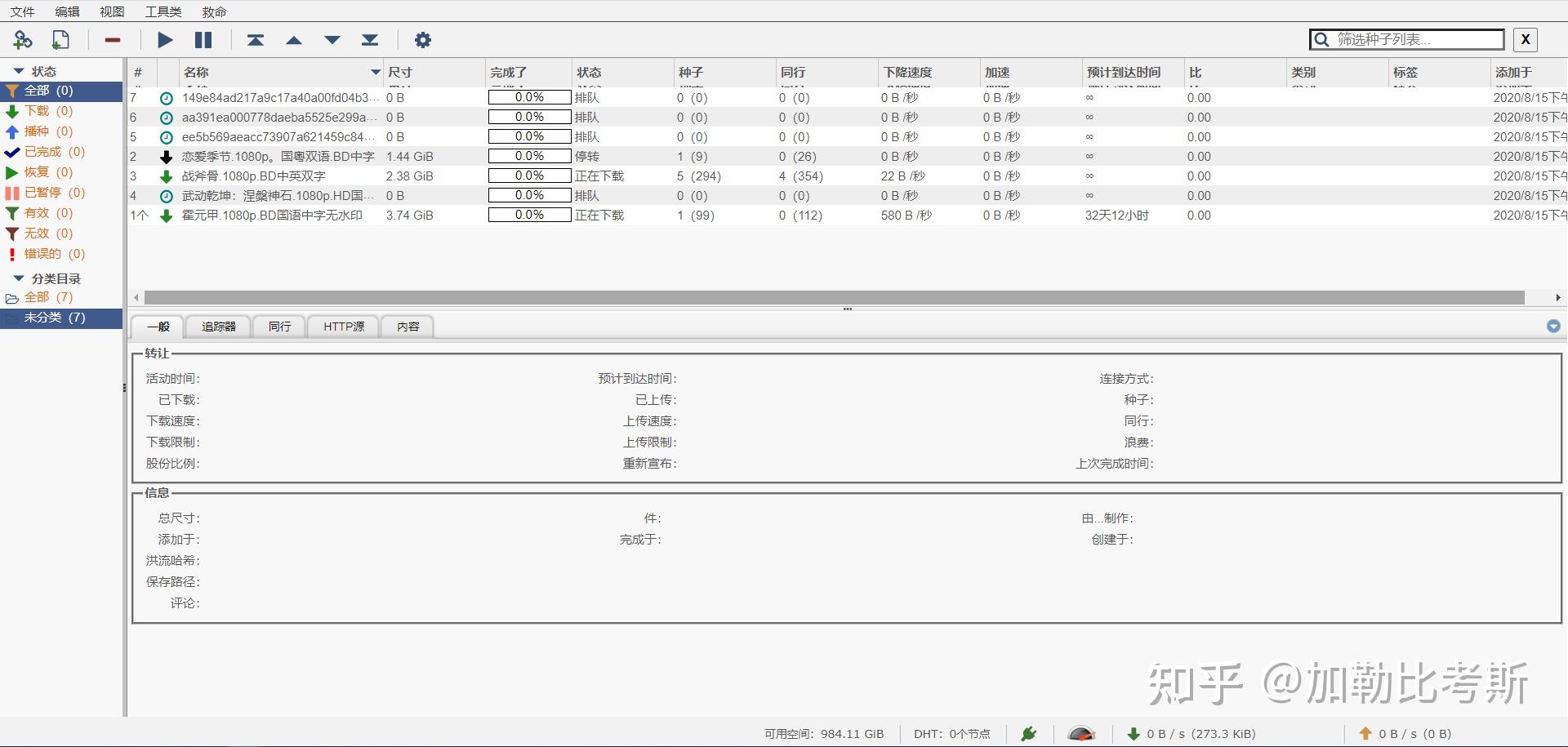Click the green download speed status arrow
The height and width of the screenshot is (747, 1568).
tap(1134, 733)
